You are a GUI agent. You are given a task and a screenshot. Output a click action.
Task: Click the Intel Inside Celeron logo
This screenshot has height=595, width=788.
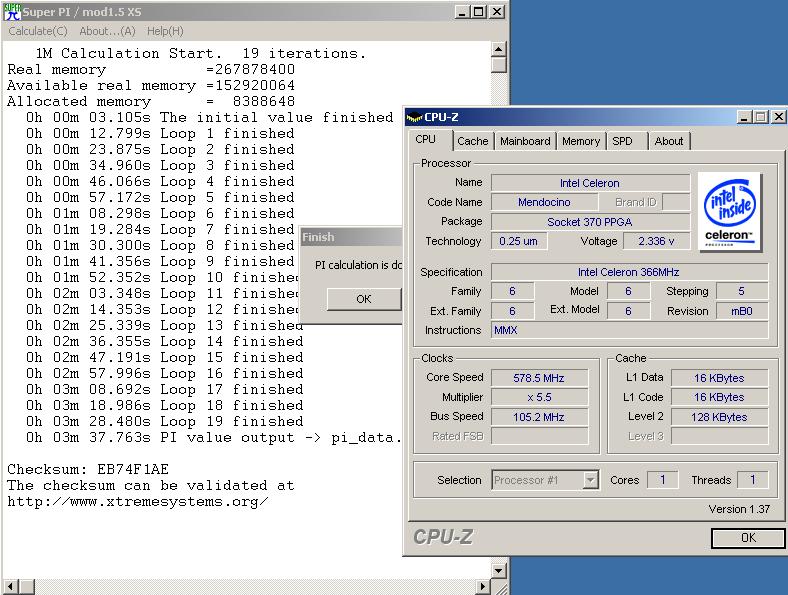tap(730, 212)
